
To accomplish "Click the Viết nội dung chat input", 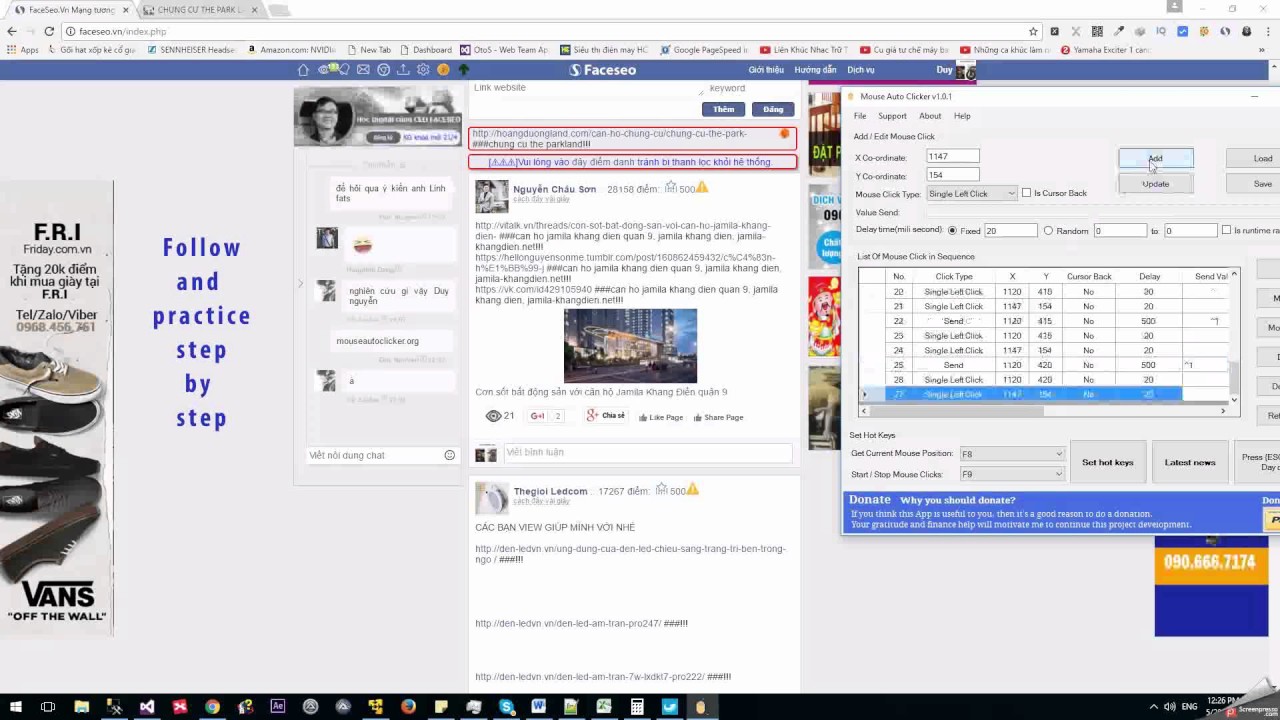I will click(x=374, y=455).
